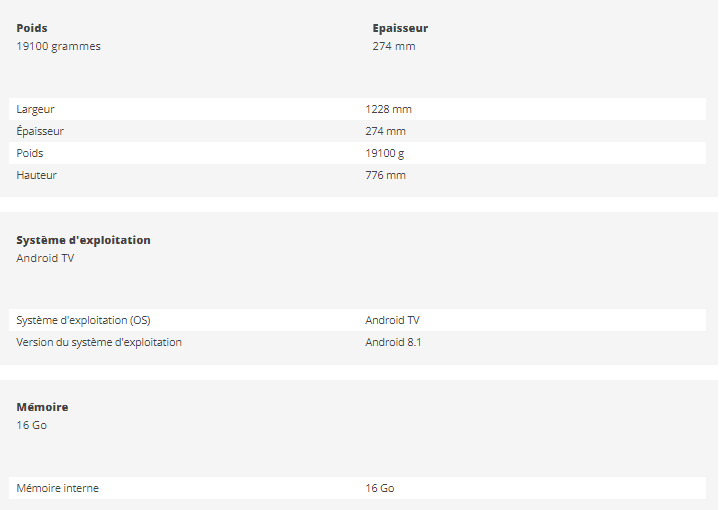Click Android TV summary under the heading
The width and height of the screenshot is (719, 510).
(x=45, y=258)
